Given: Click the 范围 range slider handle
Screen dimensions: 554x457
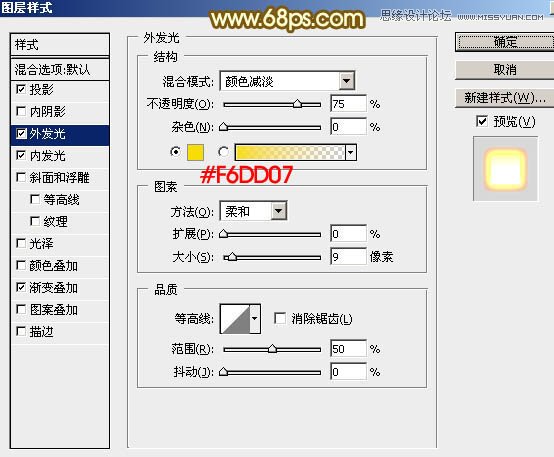Looking at the screenshot, I should click(x=272, y=348).
